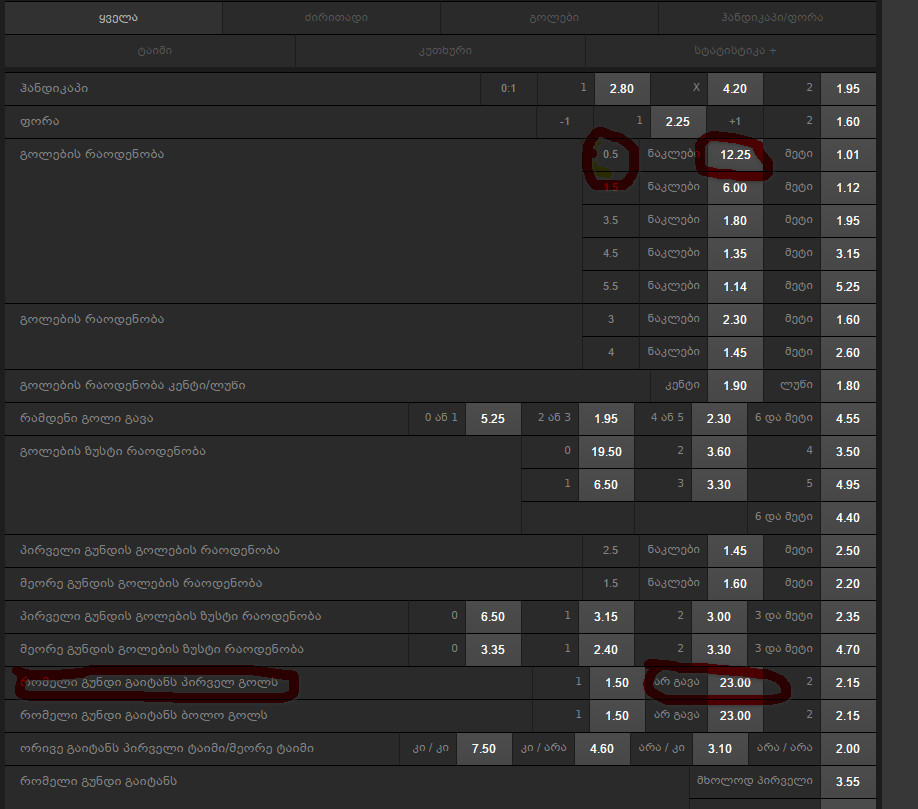
Task: Select exact goals 2 at 3.60
Action: point(719,451)
